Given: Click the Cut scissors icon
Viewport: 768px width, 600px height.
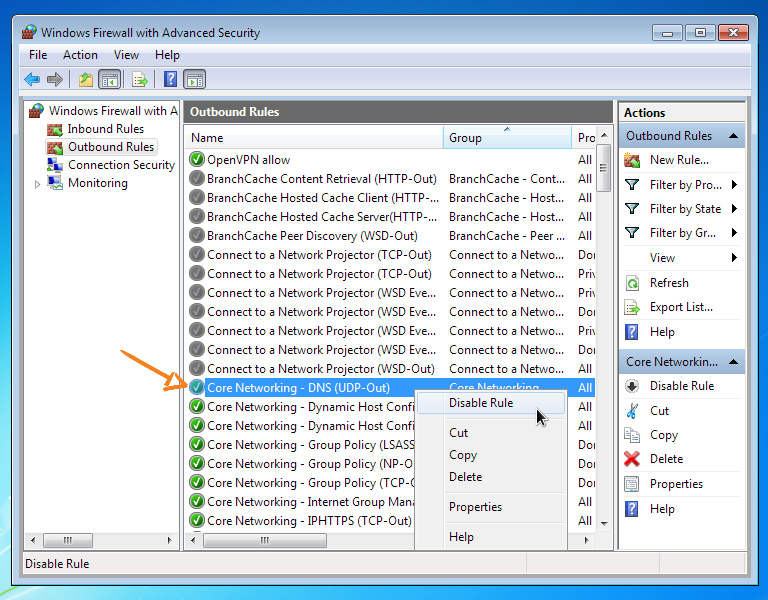Looking at the screenshot, I should tap(632, 411).
